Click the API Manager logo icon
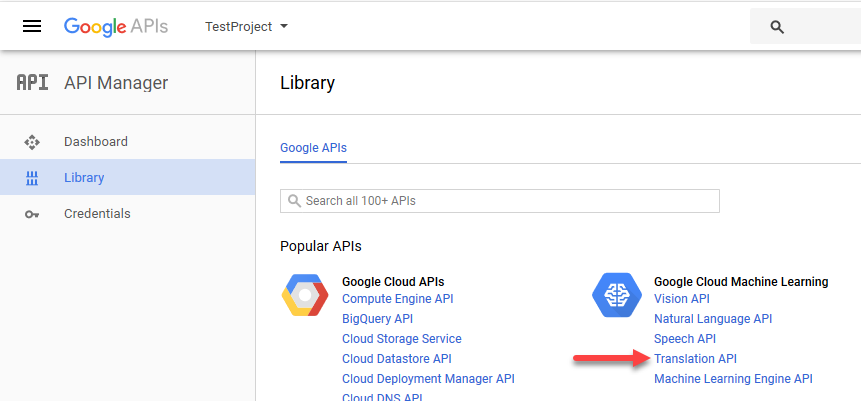This screenshot has width=861, height=401. coord(32,83)
